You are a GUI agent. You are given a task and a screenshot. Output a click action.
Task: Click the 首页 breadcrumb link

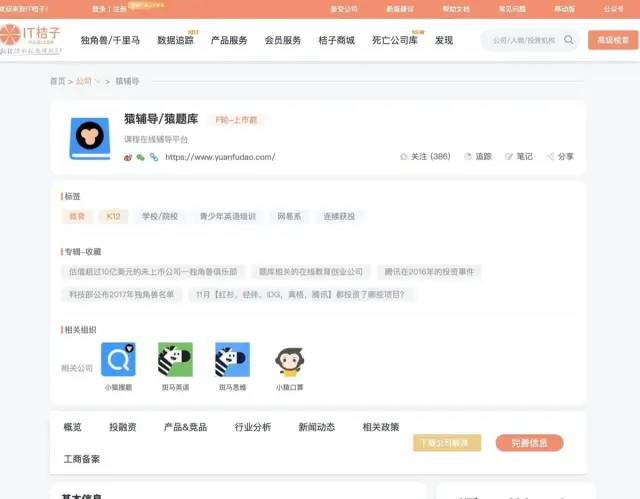pos(58,81)
